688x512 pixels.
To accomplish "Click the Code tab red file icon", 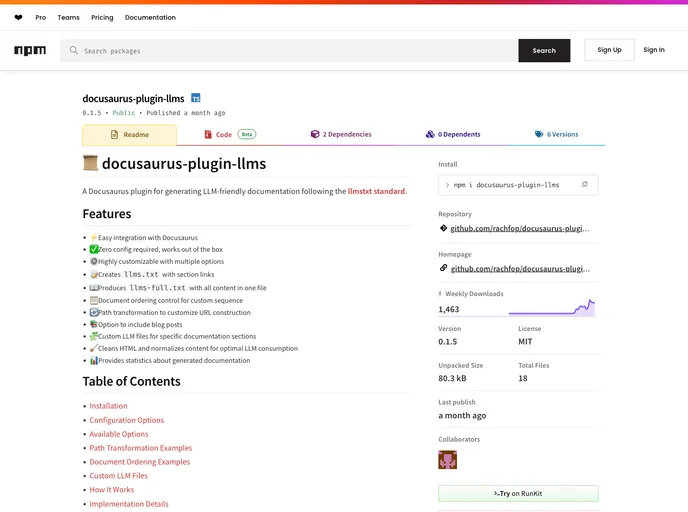I will [208, 134].
